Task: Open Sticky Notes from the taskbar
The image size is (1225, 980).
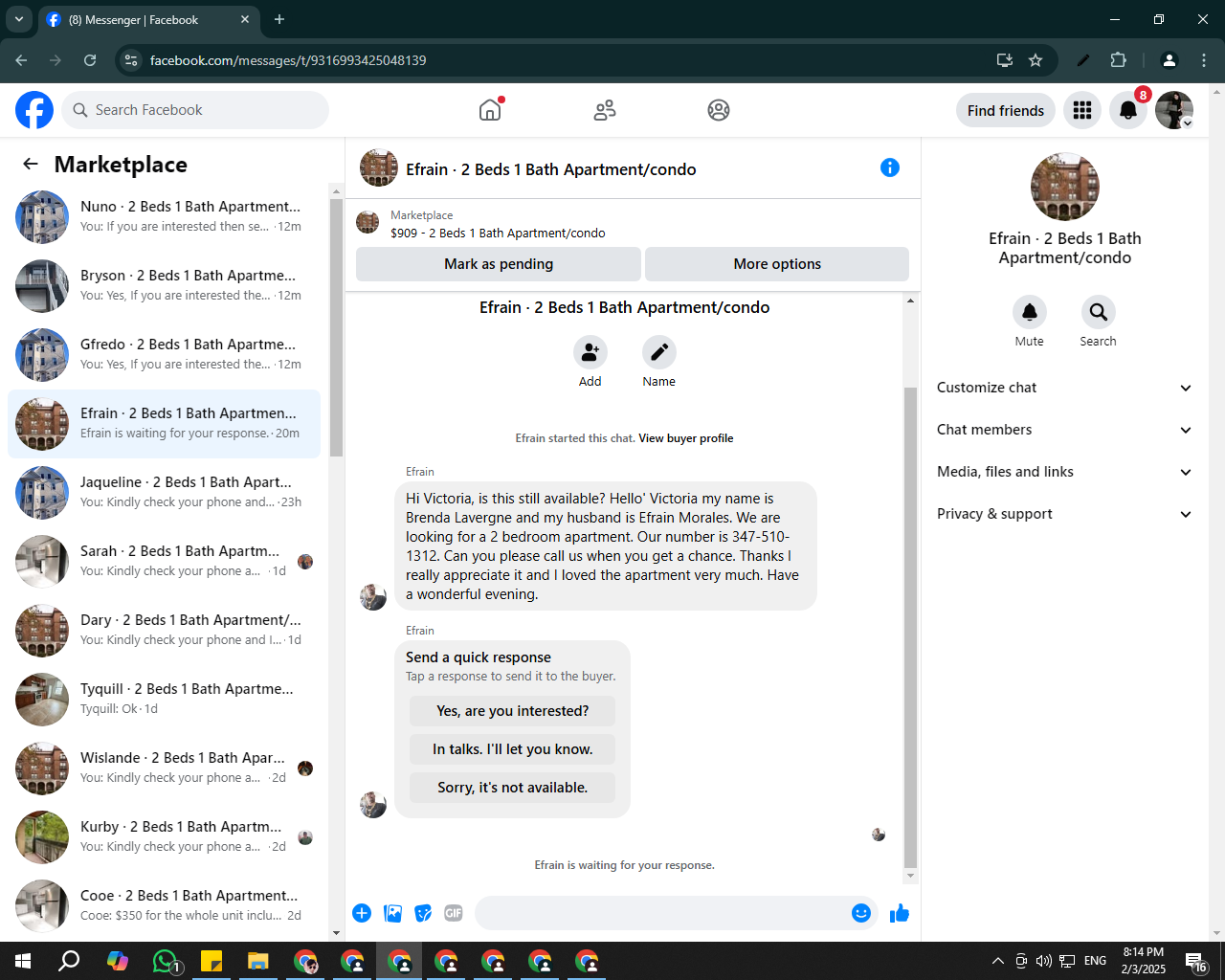Action: coord(212,961)
